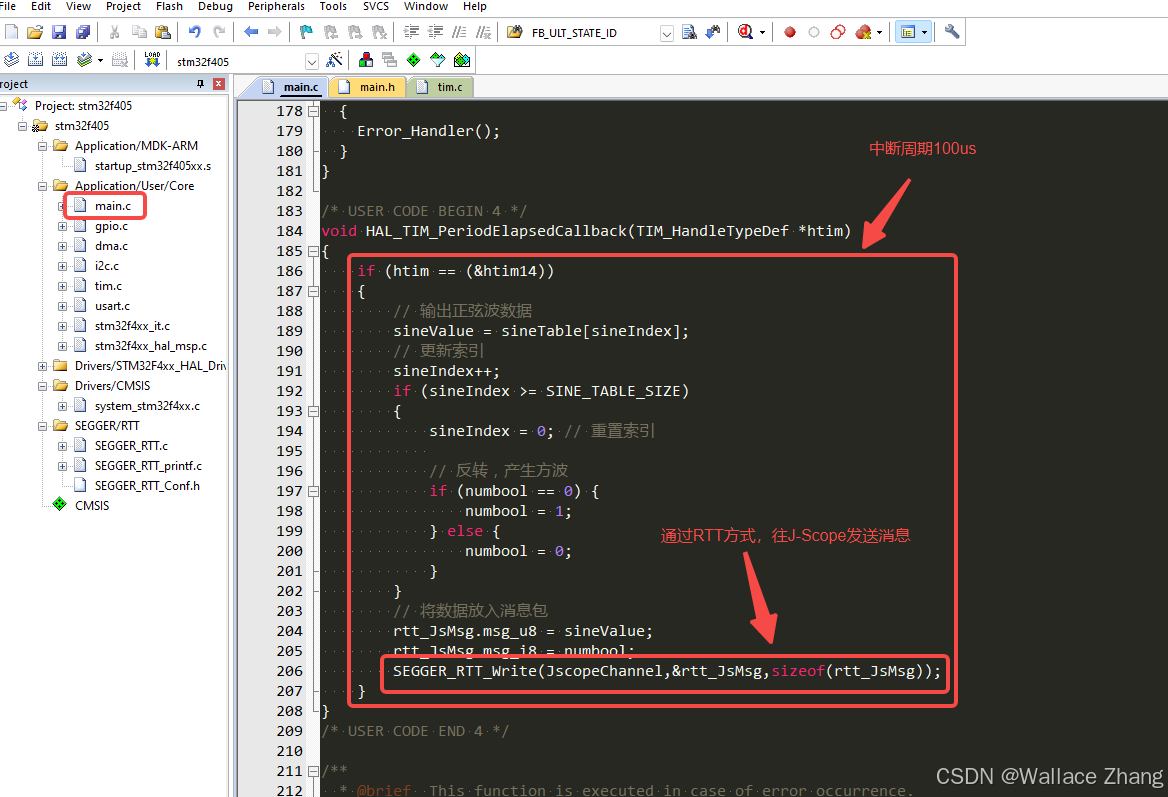1168x797 pixels.
Task: Open Find in Files
Action: click(x=515, y=32)
